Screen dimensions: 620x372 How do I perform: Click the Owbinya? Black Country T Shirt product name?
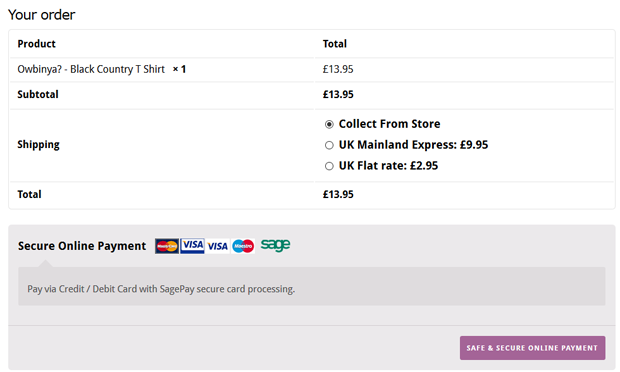91,69
